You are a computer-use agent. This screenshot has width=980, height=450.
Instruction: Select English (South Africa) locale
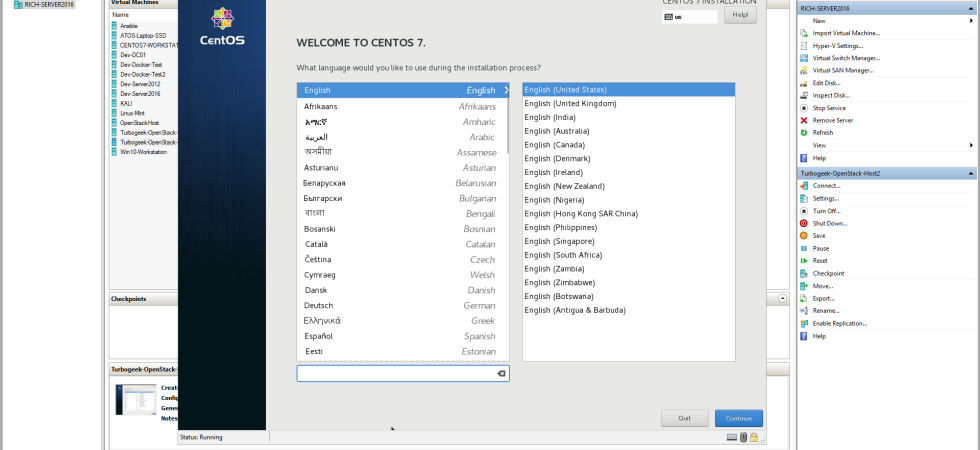pos(629,255)
